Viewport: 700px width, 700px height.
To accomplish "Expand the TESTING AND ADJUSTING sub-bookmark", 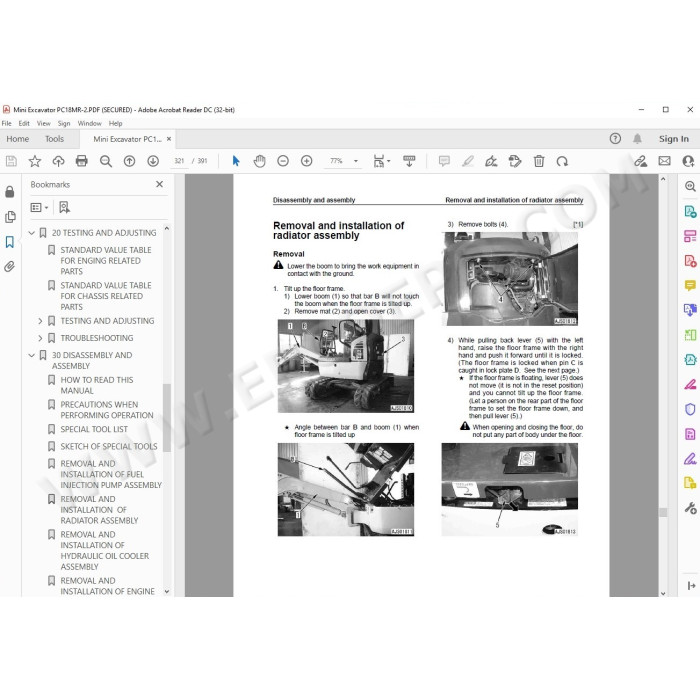I will [x=40, y=321].
